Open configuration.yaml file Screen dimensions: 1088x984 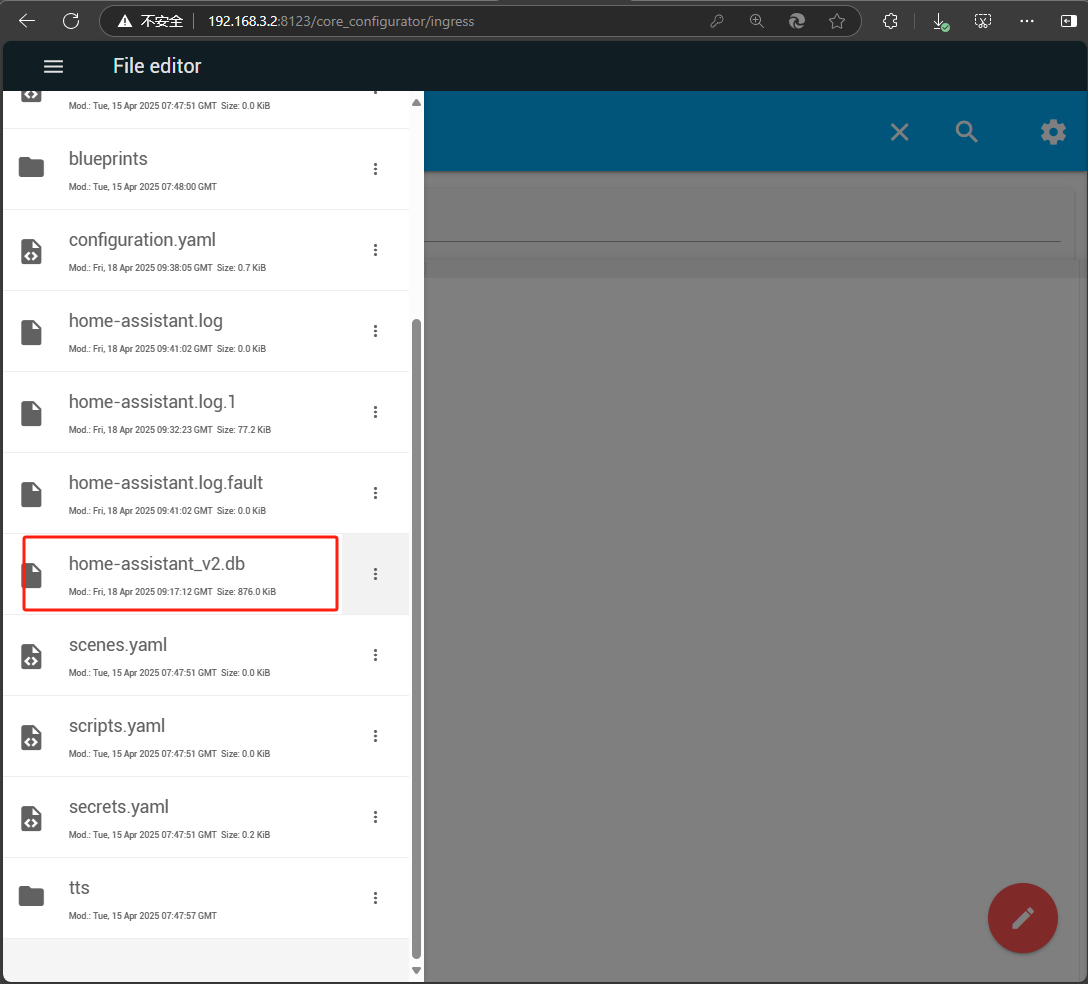[142, 241]
